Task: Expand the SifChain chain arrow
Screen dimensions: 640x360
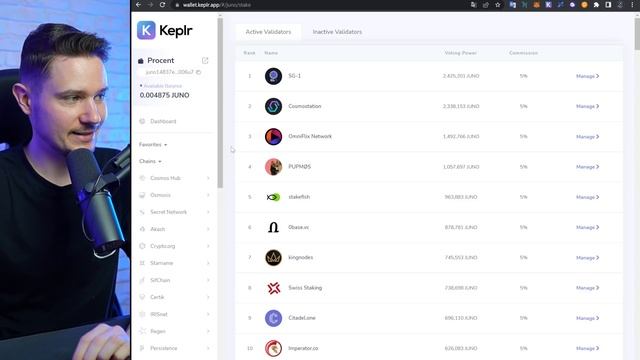Action: point(208,280)
